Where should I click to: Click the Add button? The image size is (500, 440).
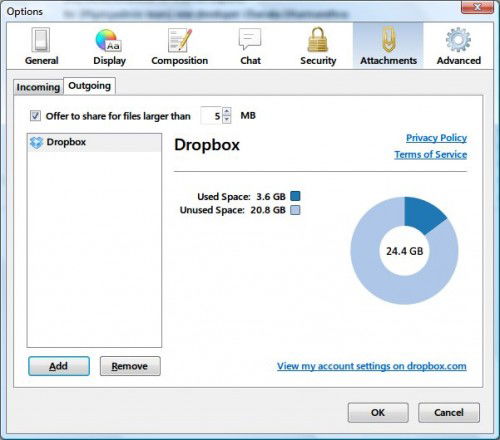click(59, 366)
